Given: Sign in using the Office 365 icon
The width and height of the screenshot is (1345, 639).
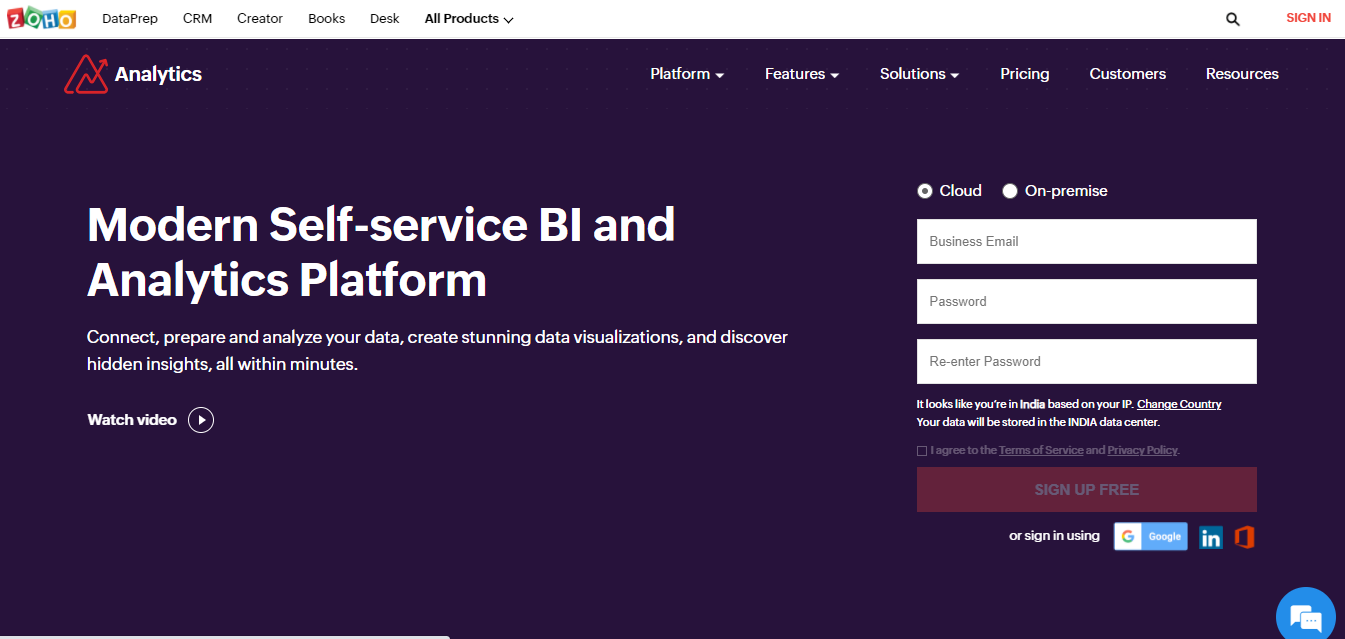Looking at the screenshot, I should click(1244, 537).
